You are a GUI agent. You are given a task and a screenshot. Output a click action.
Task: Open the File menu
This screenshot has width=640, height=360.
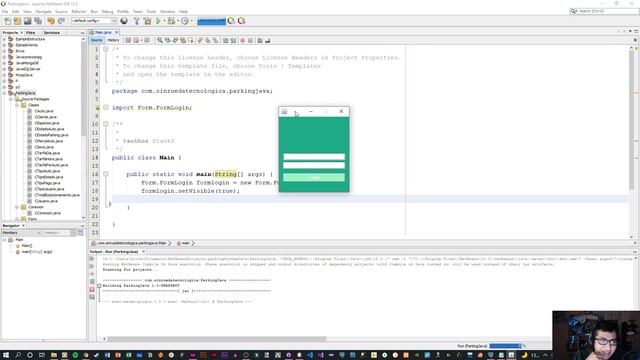5,11
